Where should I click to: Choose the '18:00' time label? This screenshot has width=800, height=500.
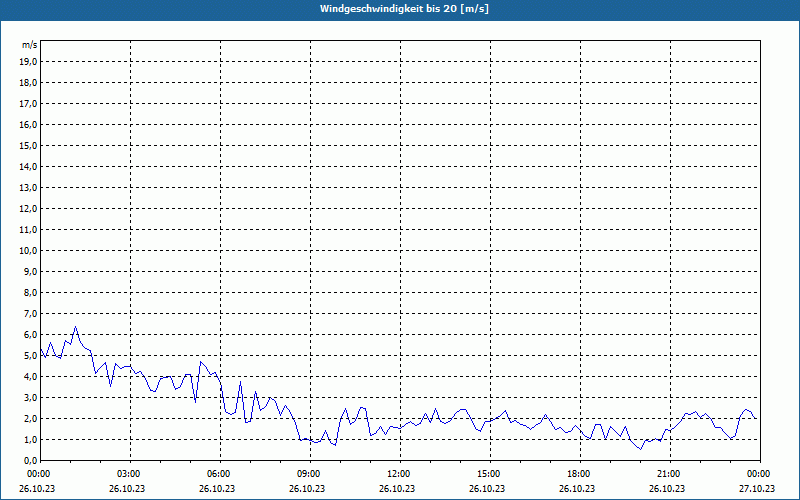[580, 474]
